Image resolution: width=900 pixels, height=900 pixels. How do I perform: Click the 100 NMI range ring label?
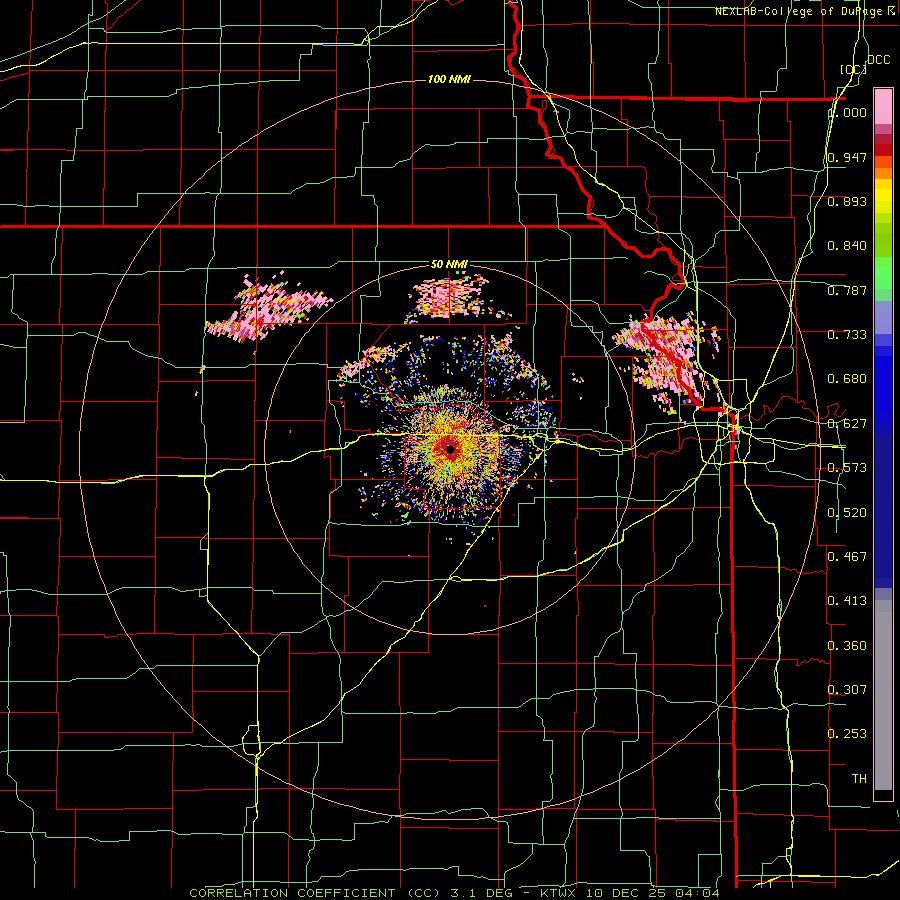449,79
